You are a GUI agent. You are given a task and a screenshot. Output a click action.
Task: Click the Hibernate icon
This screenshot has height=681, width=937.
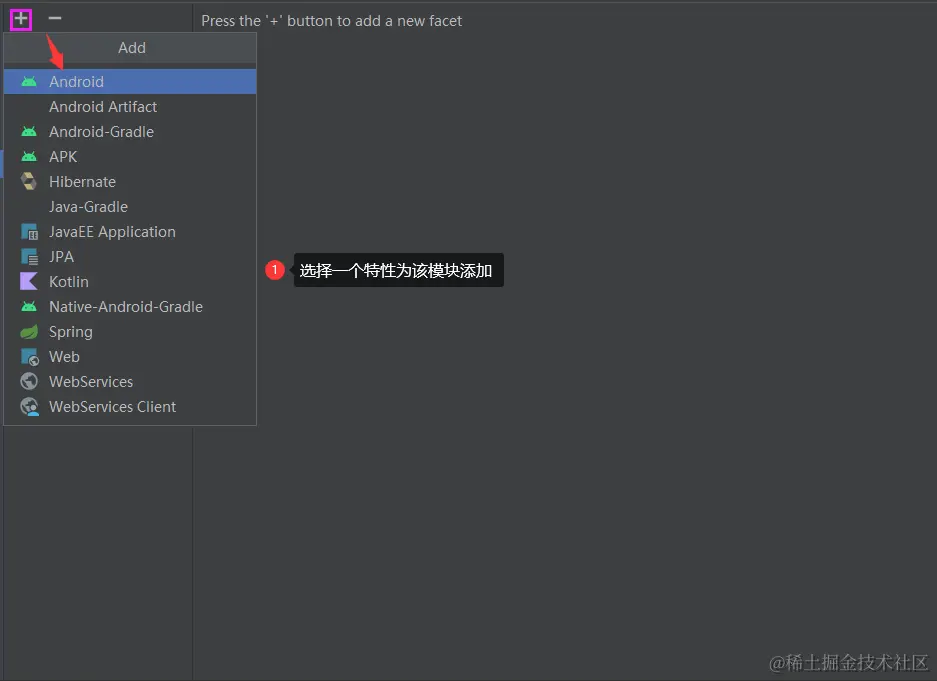coord(29,181)
